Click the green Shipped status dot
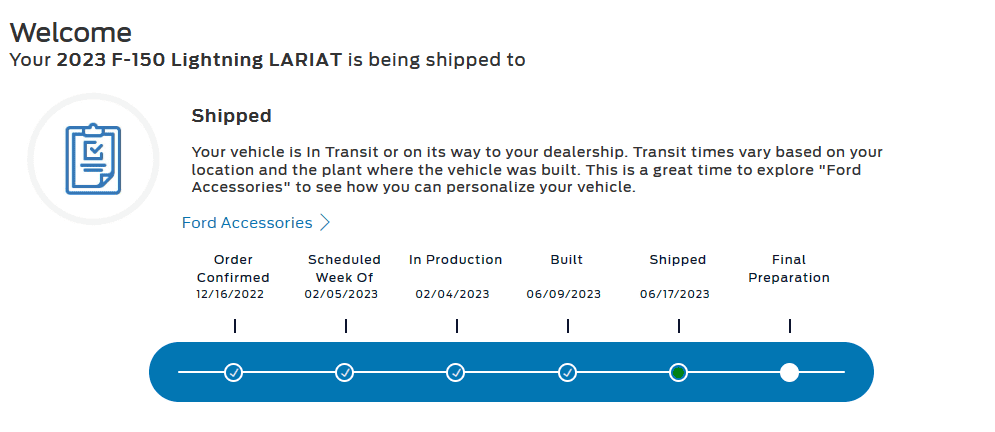Screen dimensions: 995x432 [678, 372]
